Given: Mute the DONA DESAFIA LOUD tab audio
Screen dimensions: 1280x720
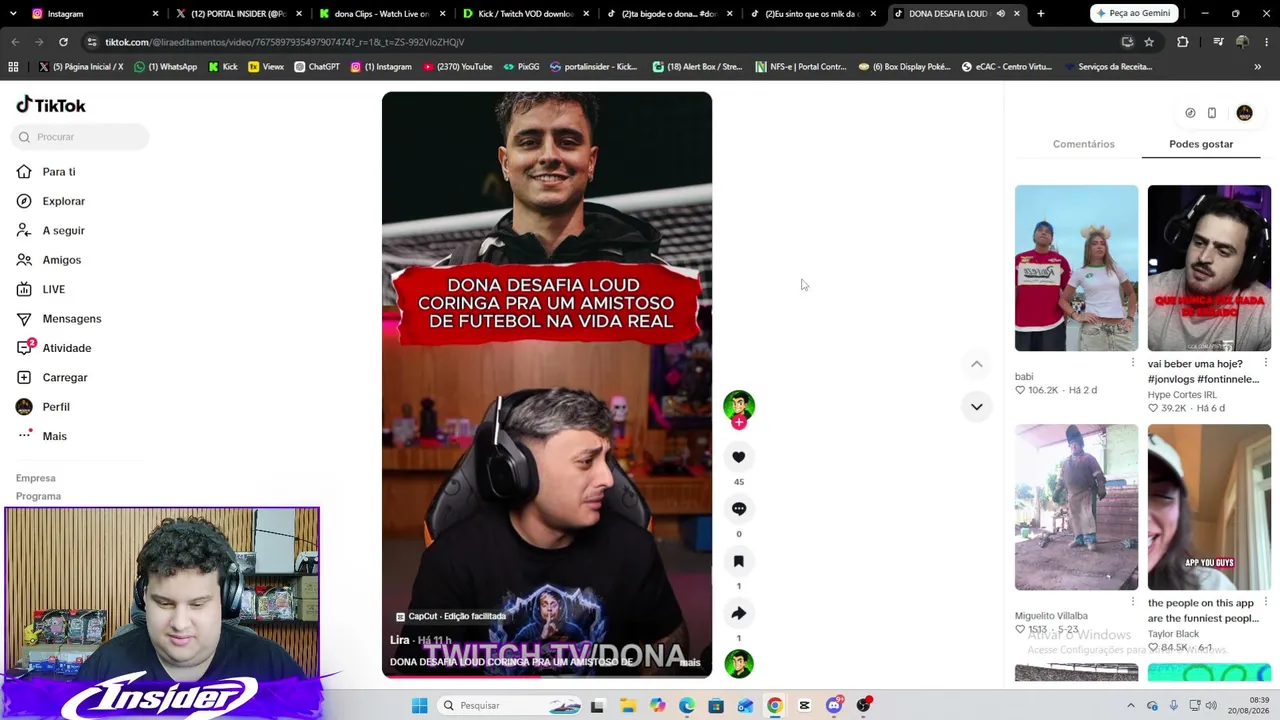Looking at the screenshot, I should (x=1000, y=14).
